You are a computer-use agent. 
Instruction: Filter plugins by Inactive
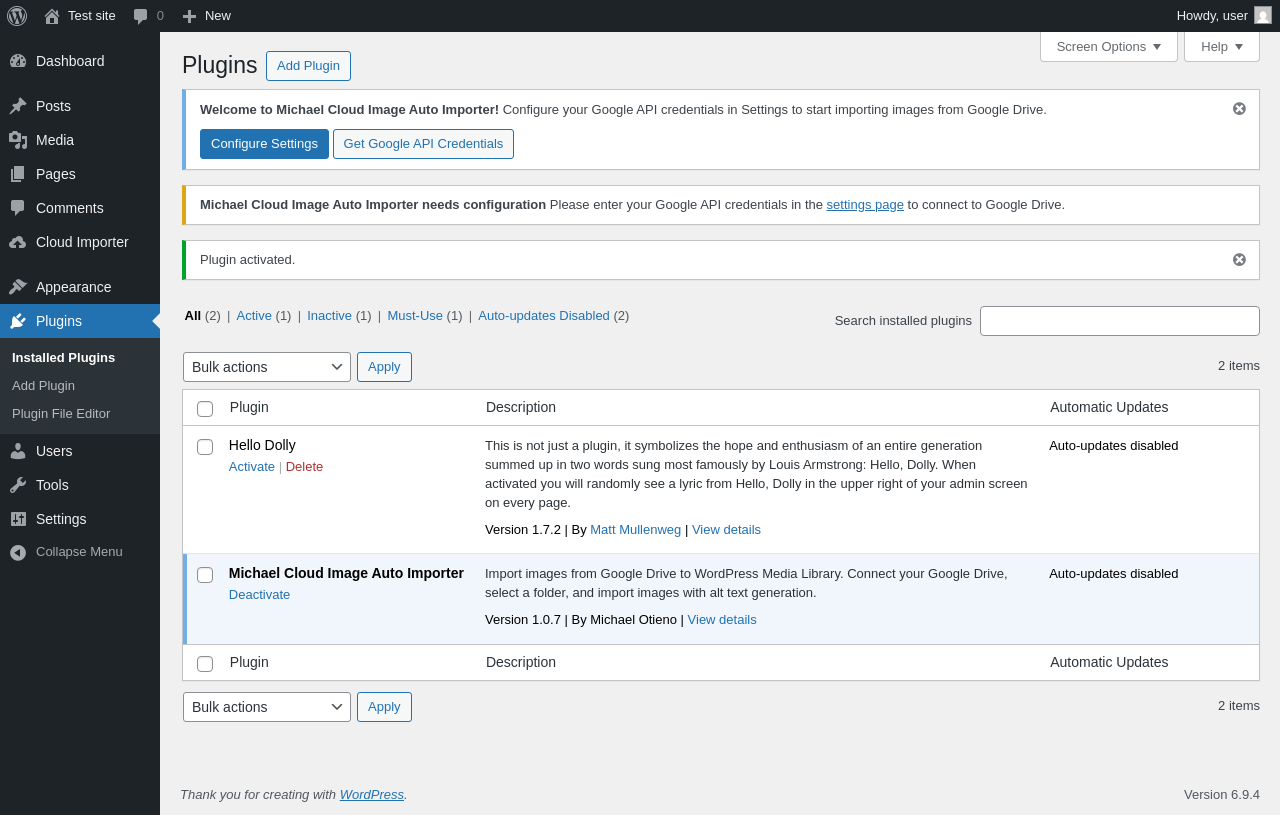pyautogui.click(x=329, y=316)
